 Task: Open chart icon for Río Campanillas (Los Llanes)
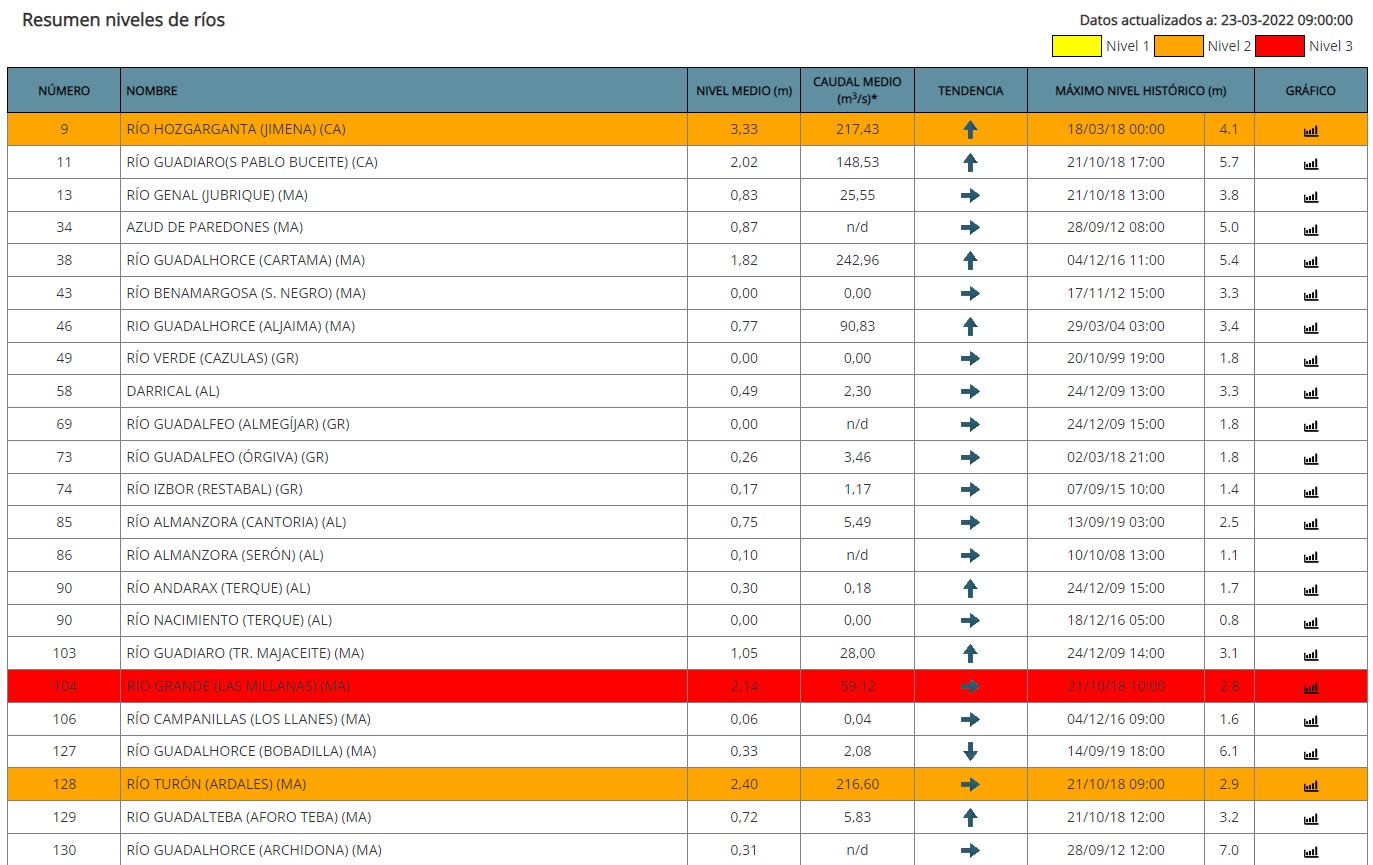1310,720
